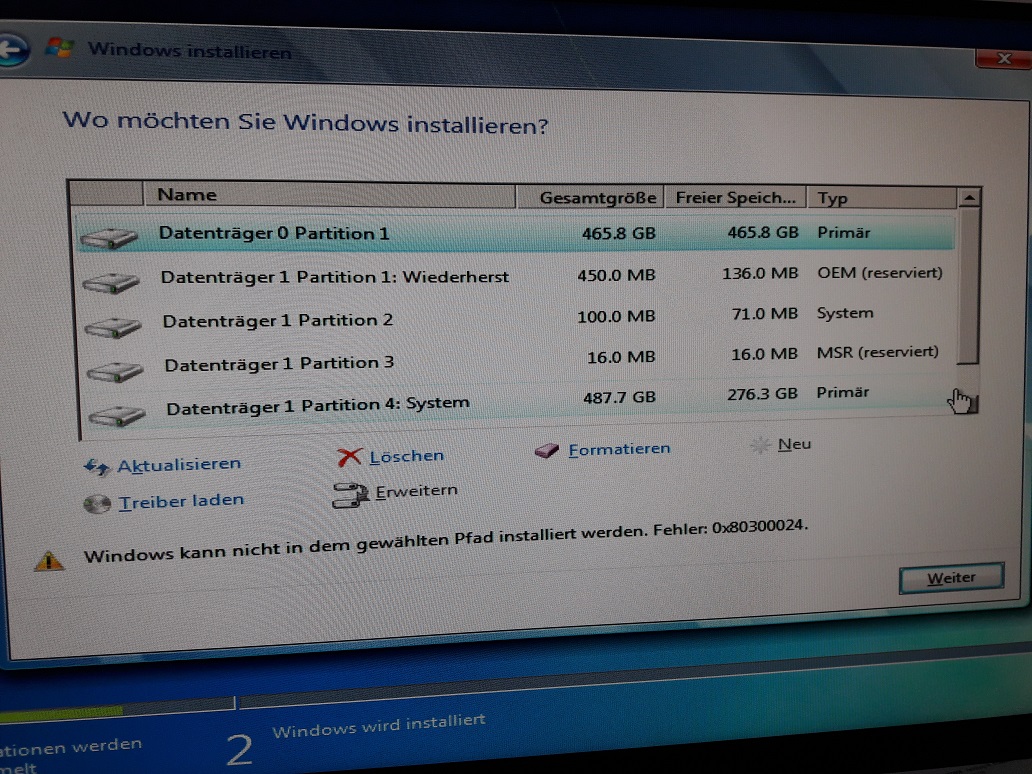The height and width of the screenshot is (774, 1032).
Task: Click the 71.0 MB free space value
Action: point(765,314)
